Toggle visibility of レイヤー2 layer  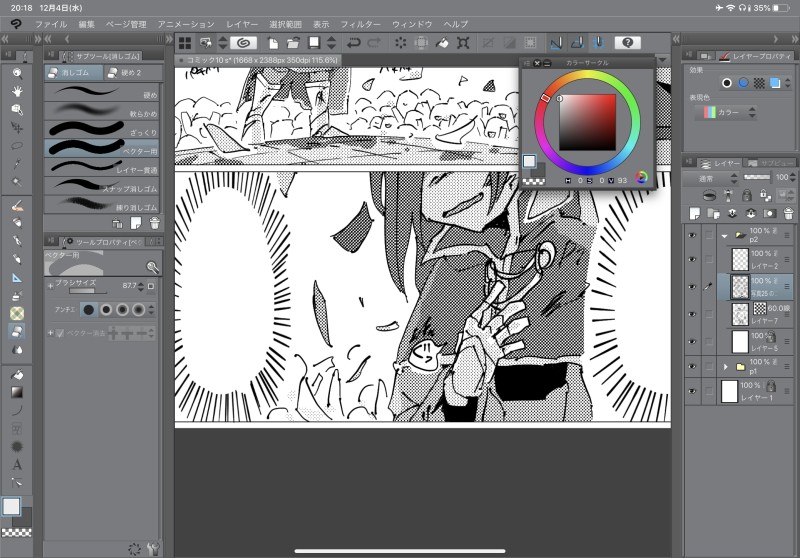(x=692, y=259)
